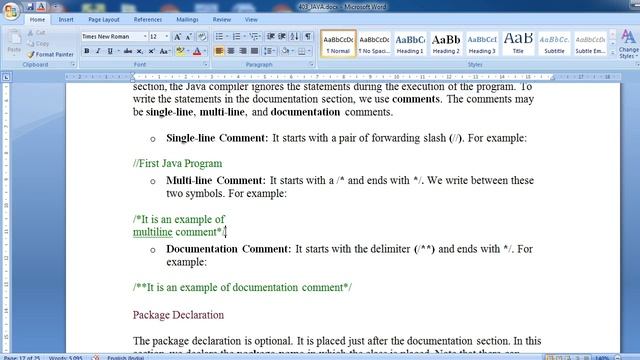Toggle Align Text Left
640x360 pixels.
(x=219, y=51)
